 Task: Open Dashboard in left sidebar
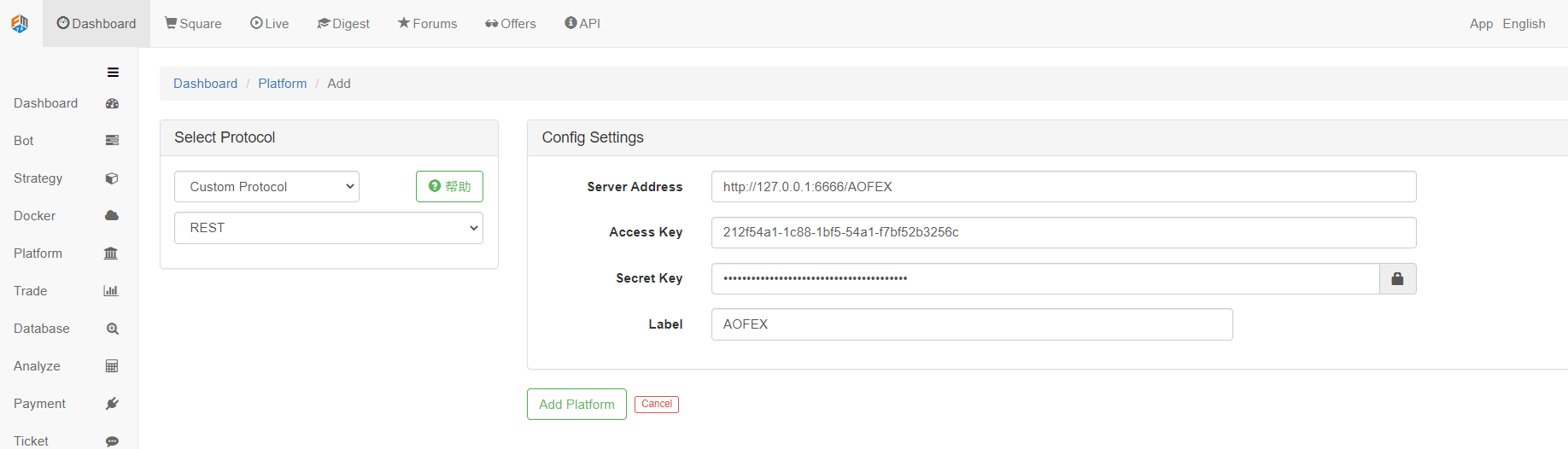tap(45, 103)
